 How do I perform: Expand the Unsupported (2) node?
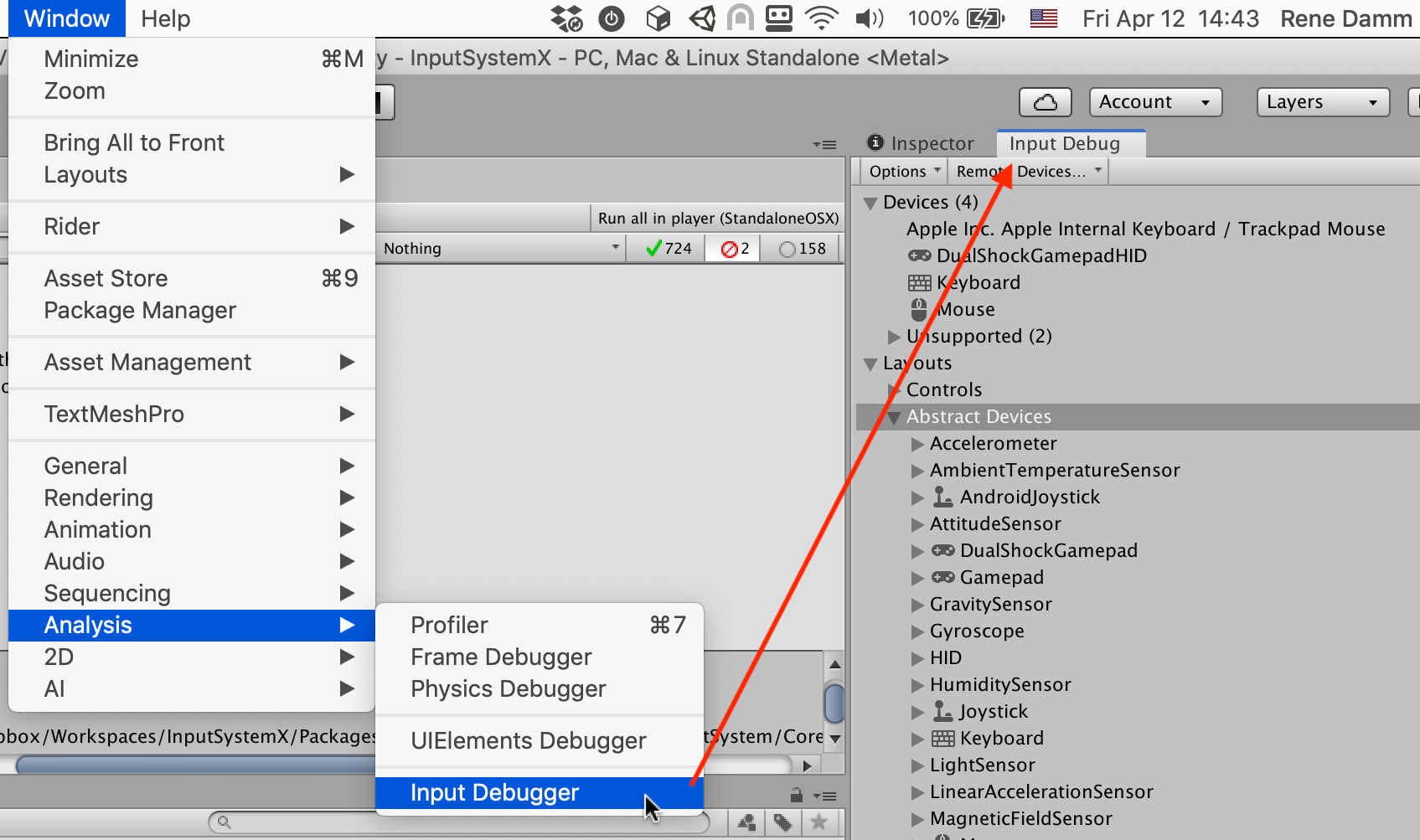point(894,337)
